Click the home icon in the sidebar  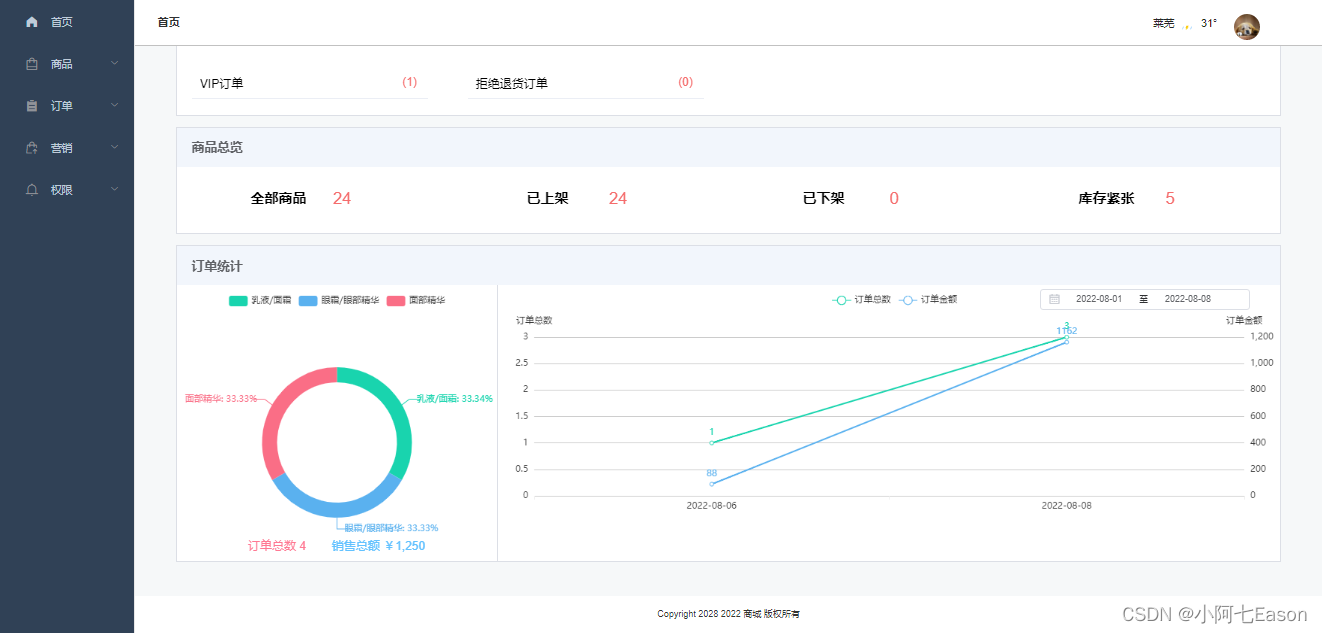click(x=32, y=21)
